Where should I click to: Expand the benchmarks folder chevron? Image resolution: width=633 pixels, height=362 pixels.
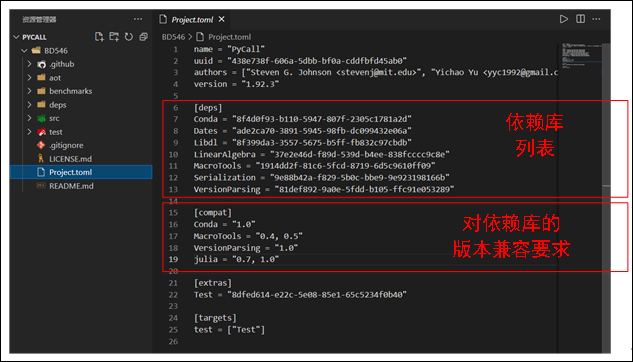point(29,91)
